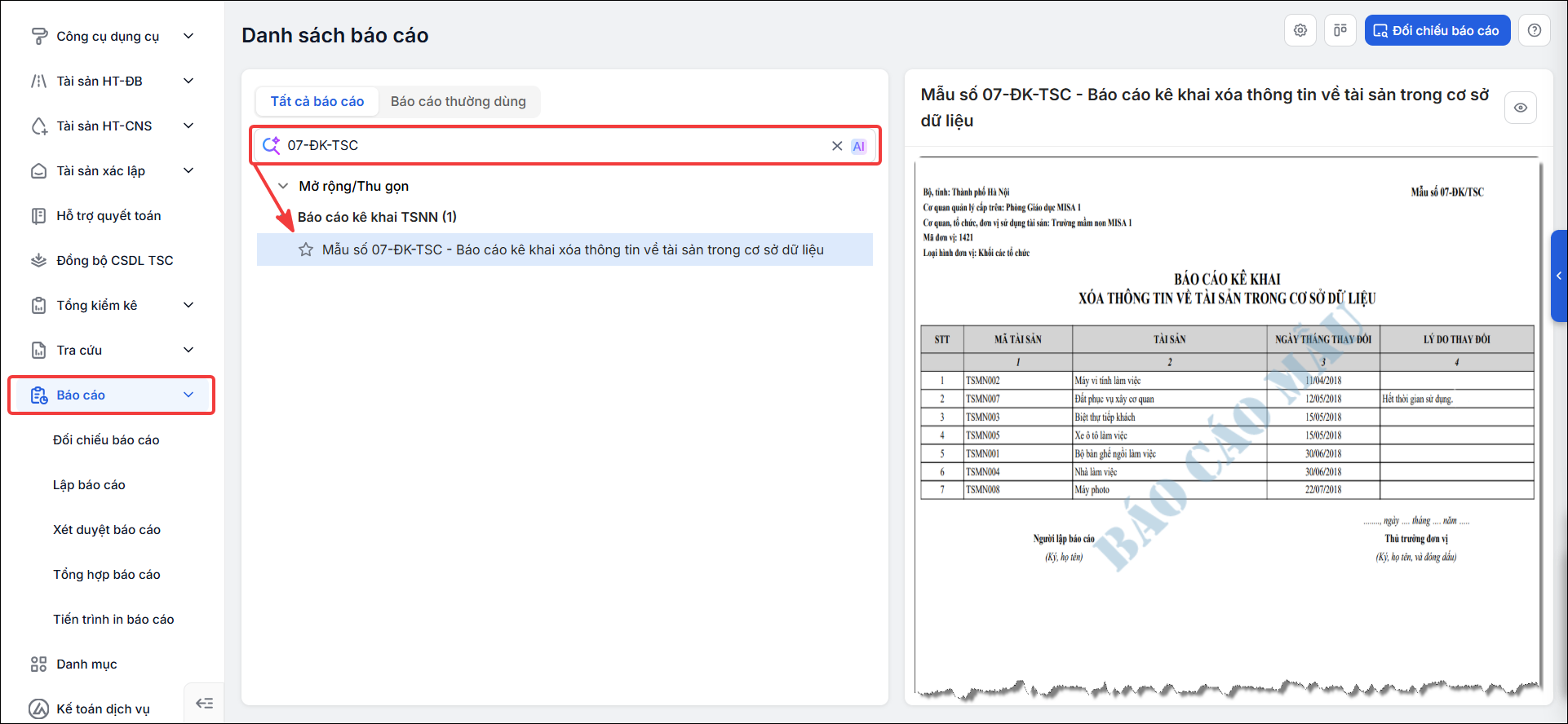Click the Tổng kiểm kê clipboard icon
The image size is (1568, 724).
pos(38,305)
